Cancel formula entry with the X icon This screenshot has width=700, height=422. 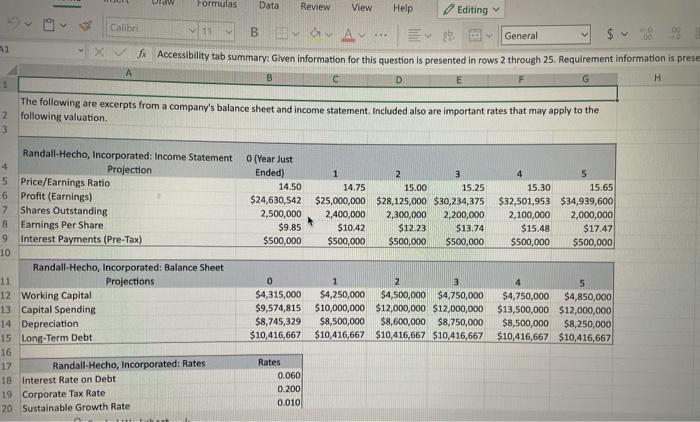[99, 52]
